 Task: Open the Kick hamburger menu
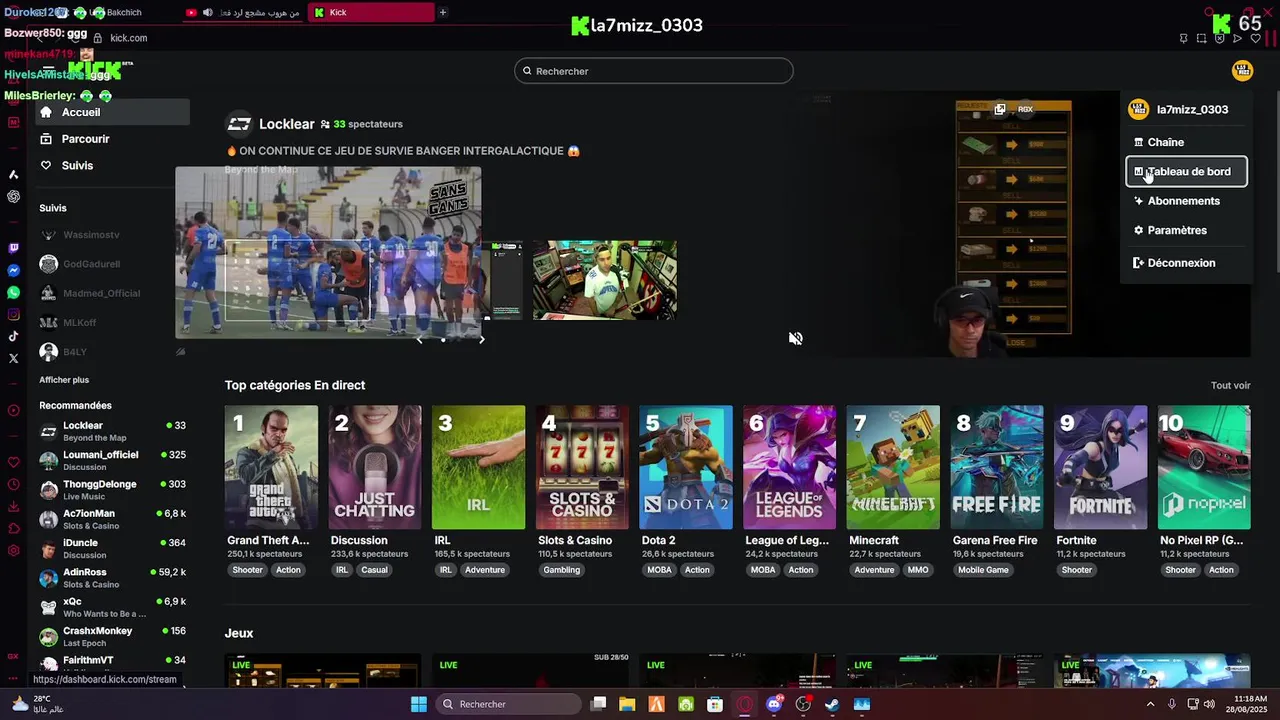tap(48, 71)
